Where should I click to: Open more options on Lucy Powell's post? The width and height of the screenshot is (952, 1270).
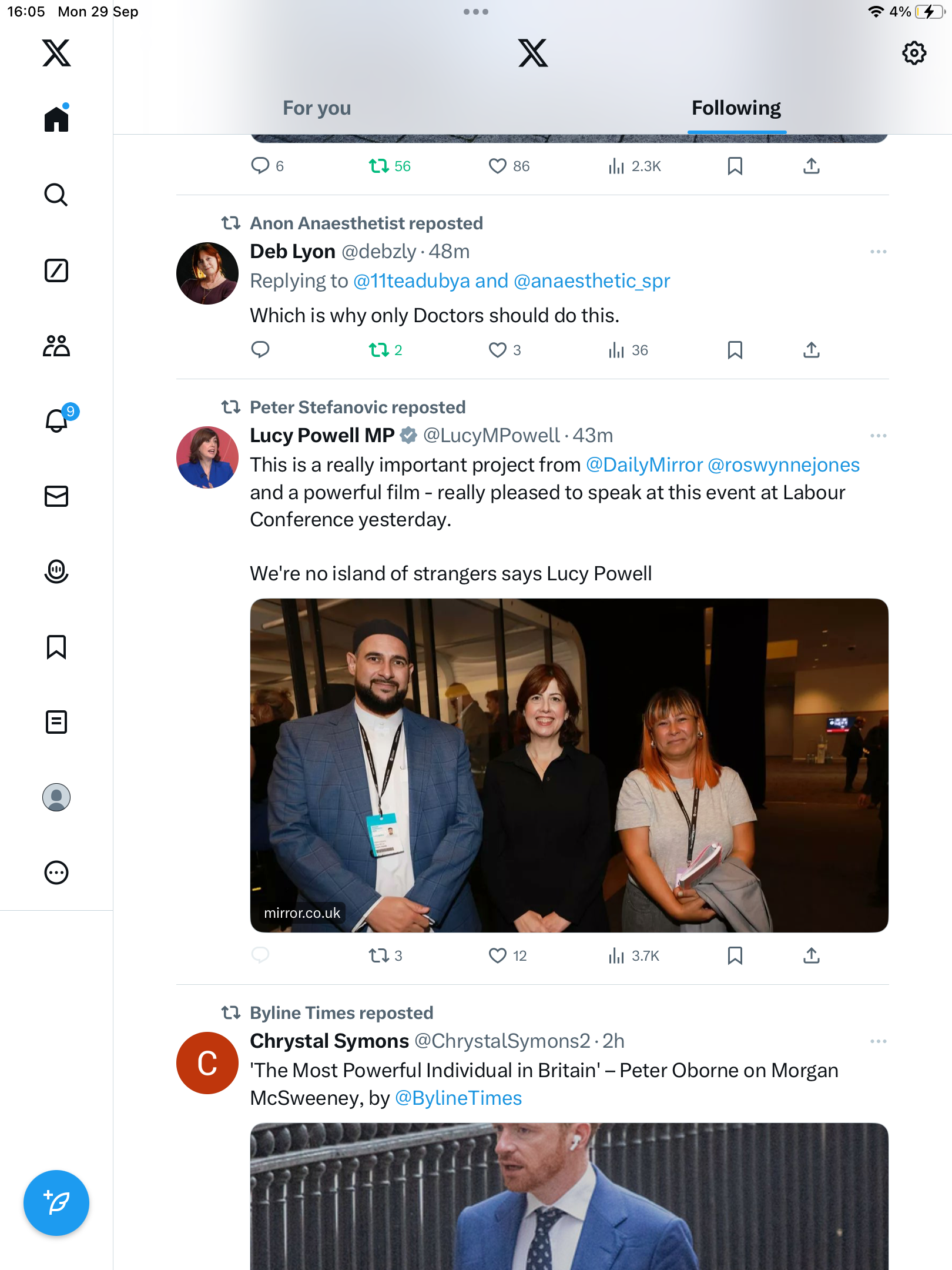pyautogui.click(x=878, y=436)
